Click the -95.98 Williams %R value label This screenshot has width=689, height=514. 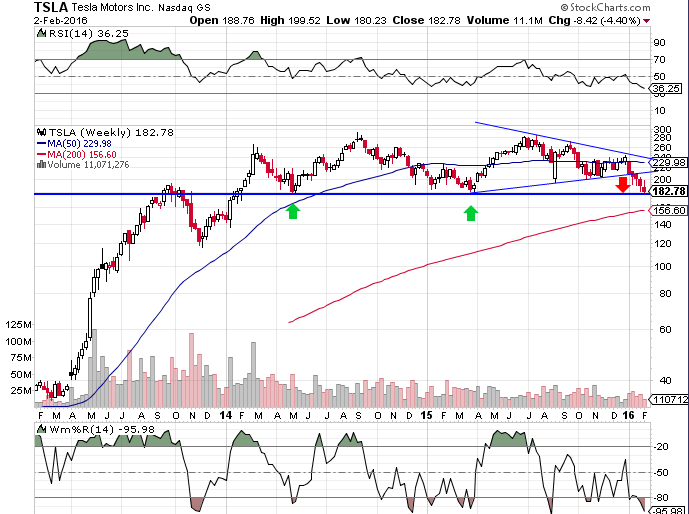pos(664,508)
